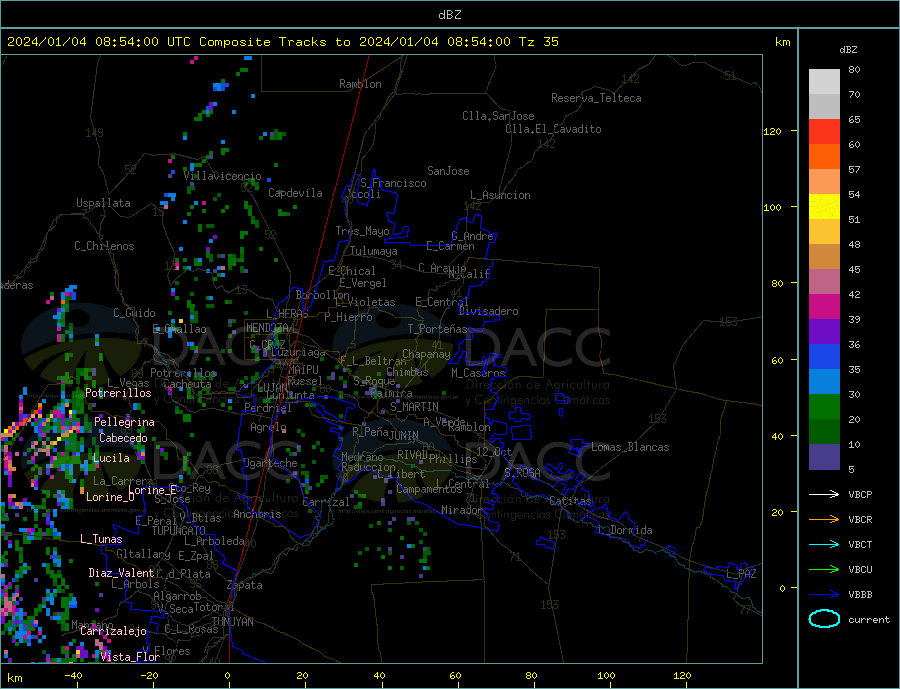Pick the light gray swatch between 80 and 70
The width and height of the screenshot is (900, 689).
pyautogui.click(x=824, y=82)
